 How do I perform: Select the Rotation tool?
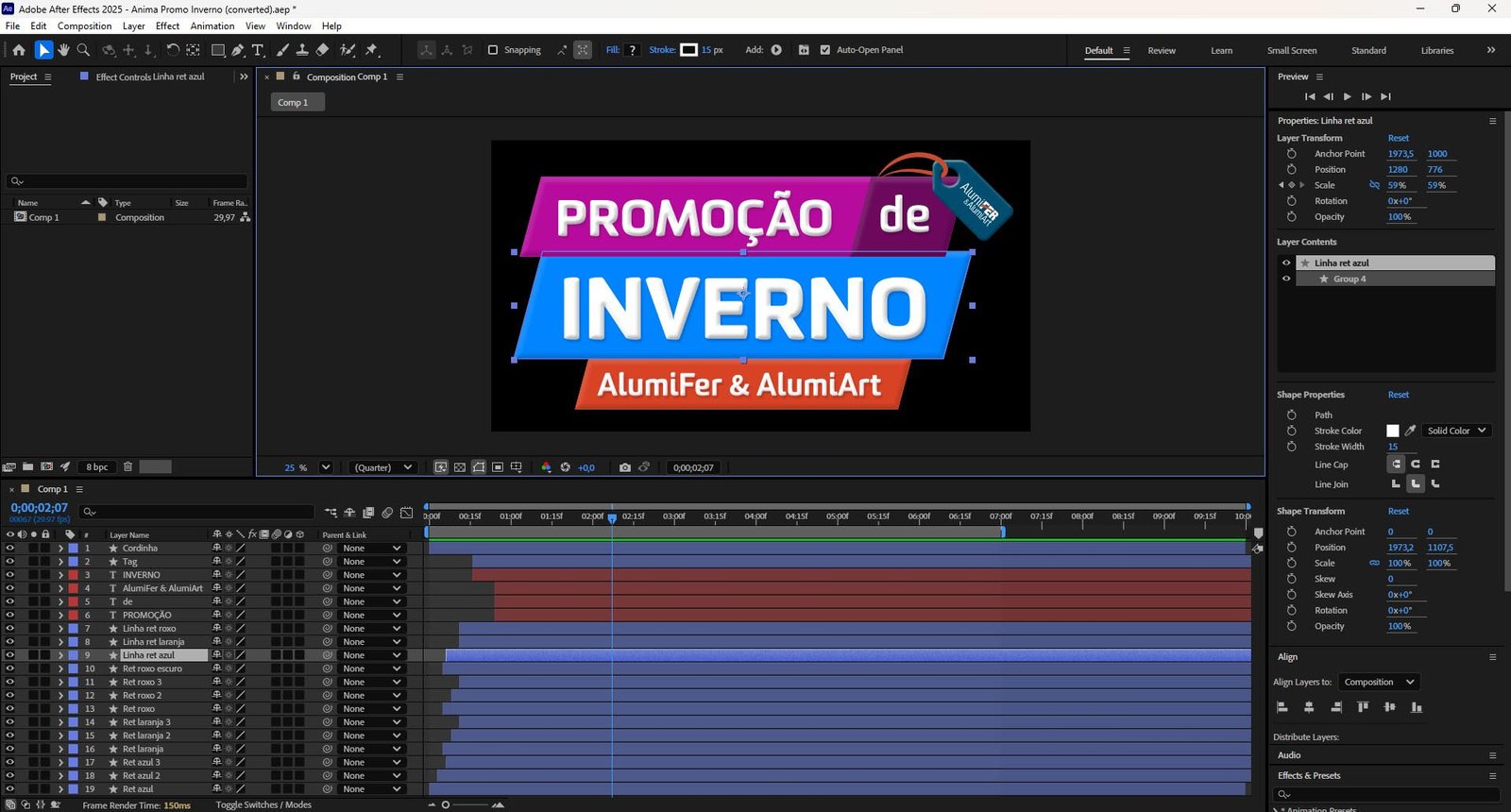[x=172, y=50]
